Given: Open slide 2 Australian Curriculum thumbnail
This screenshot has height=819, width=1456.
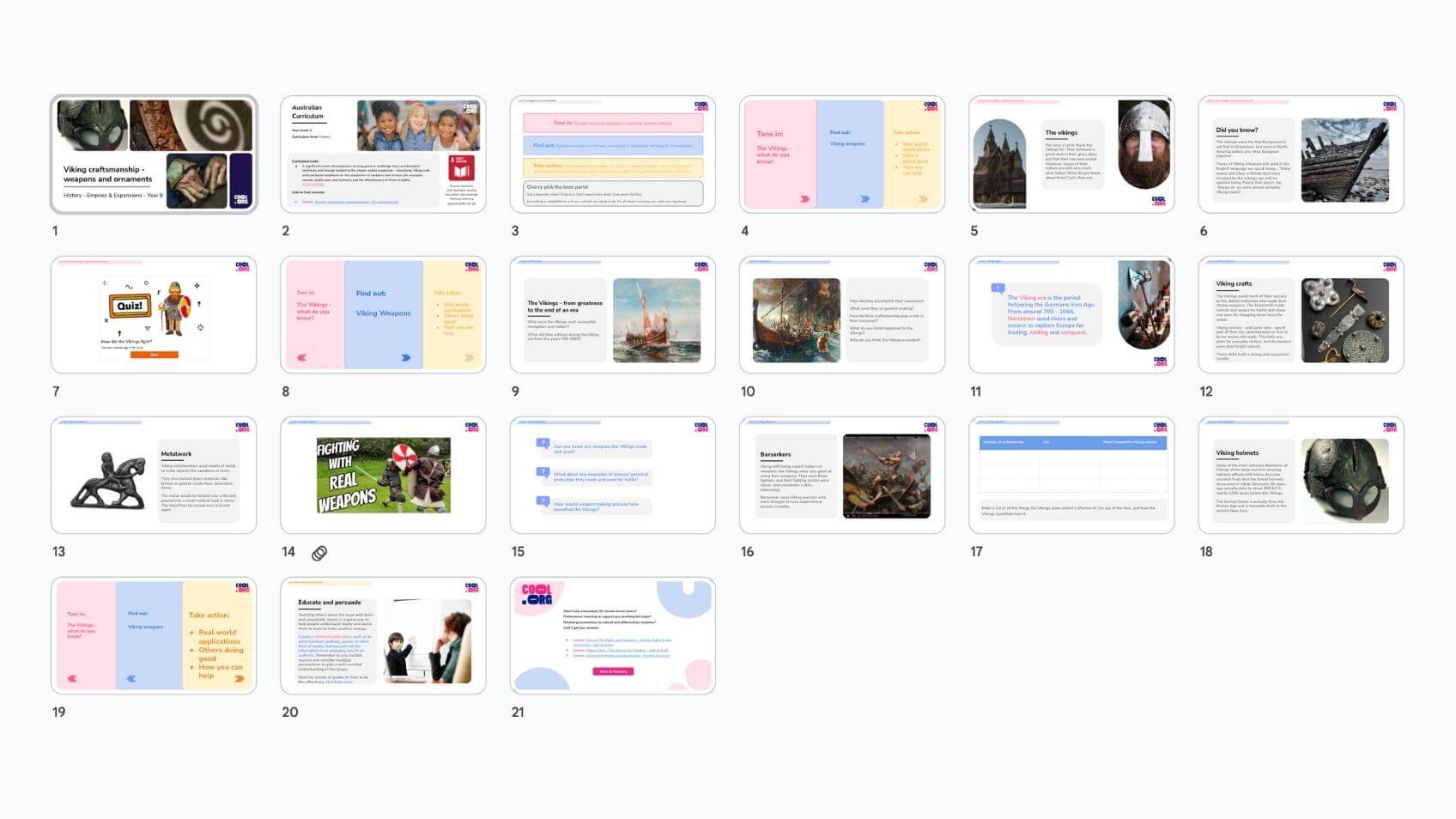Looking at the screenshot, I should click(x=383, y=155).
